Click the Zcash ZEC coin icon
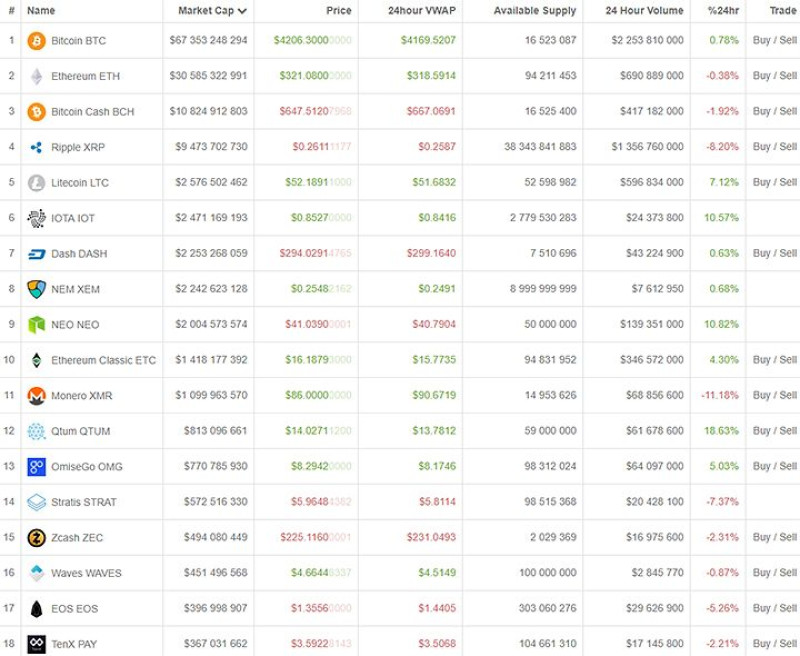 click(36, 538)
